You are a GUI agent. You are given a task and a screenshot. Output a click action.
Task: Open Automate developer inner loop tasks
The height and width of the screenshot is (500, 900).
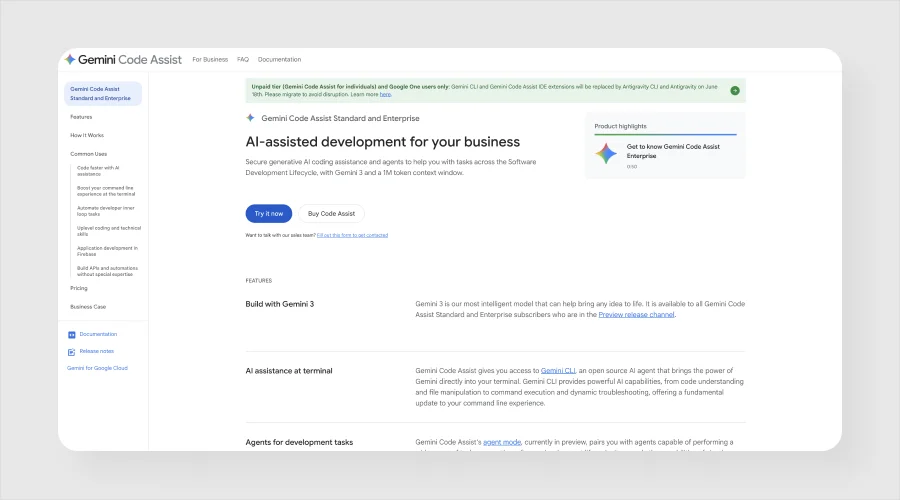click(106, 211)
